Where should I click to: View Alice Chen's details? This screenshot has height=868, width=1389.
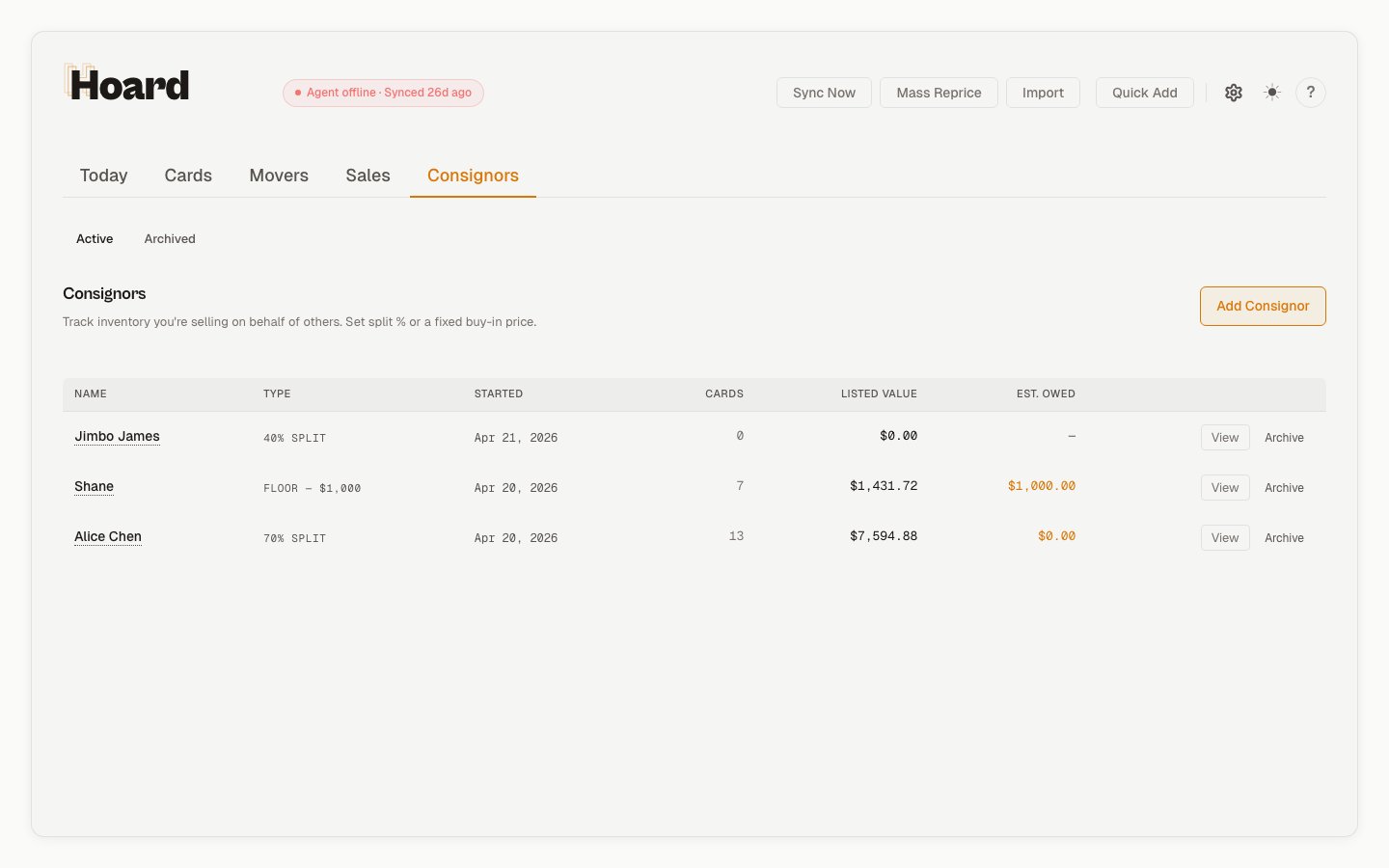coord(1225,537)
